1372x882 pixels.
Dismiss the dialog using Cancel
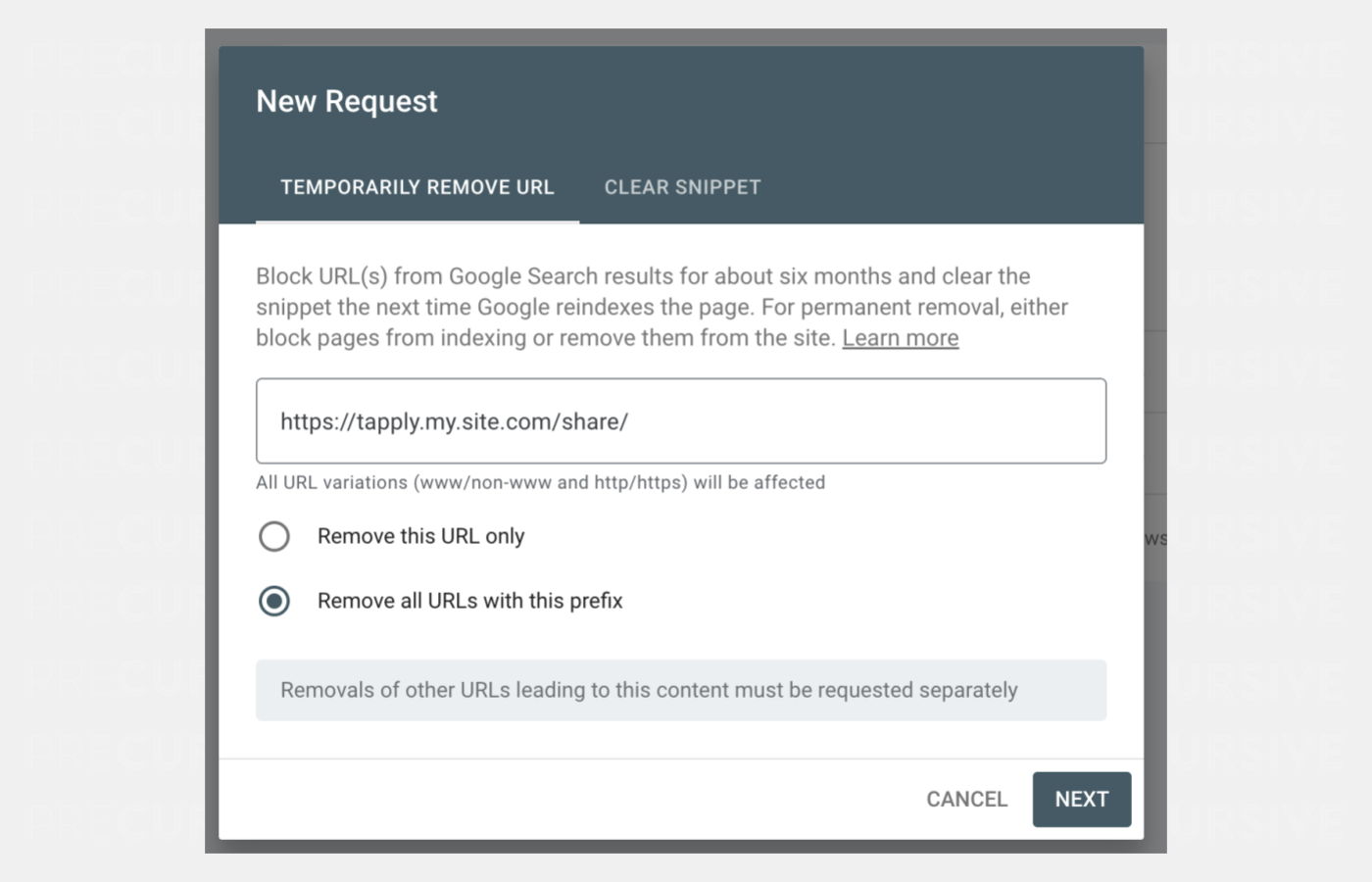click(966, 799)
